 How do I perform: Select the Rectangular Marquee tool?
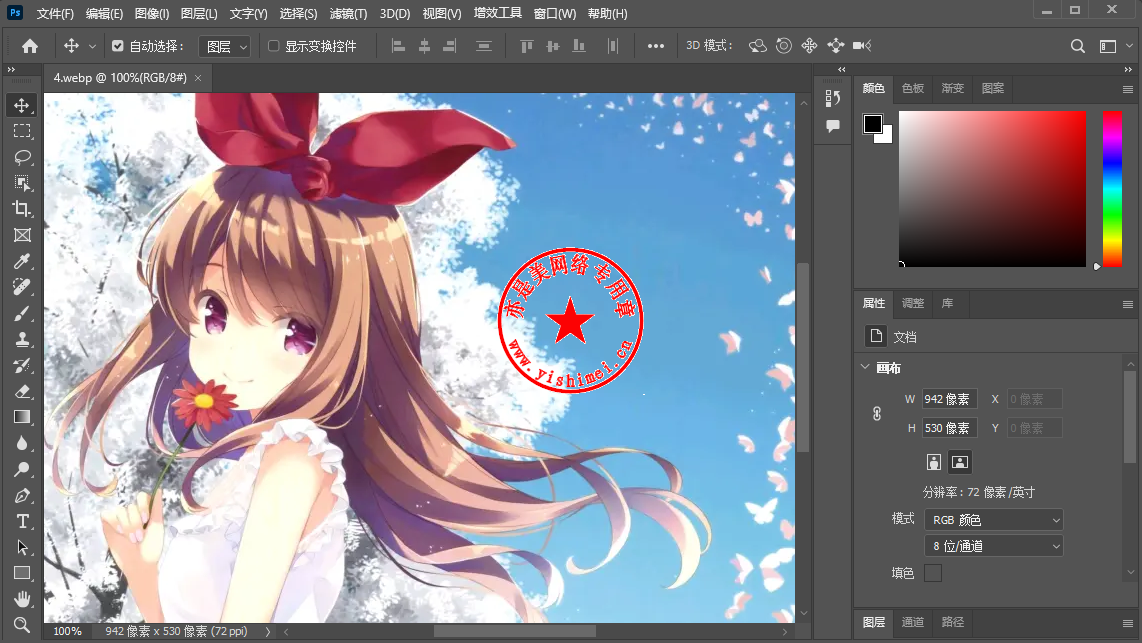pyautogui.click(x=22, y=131)
